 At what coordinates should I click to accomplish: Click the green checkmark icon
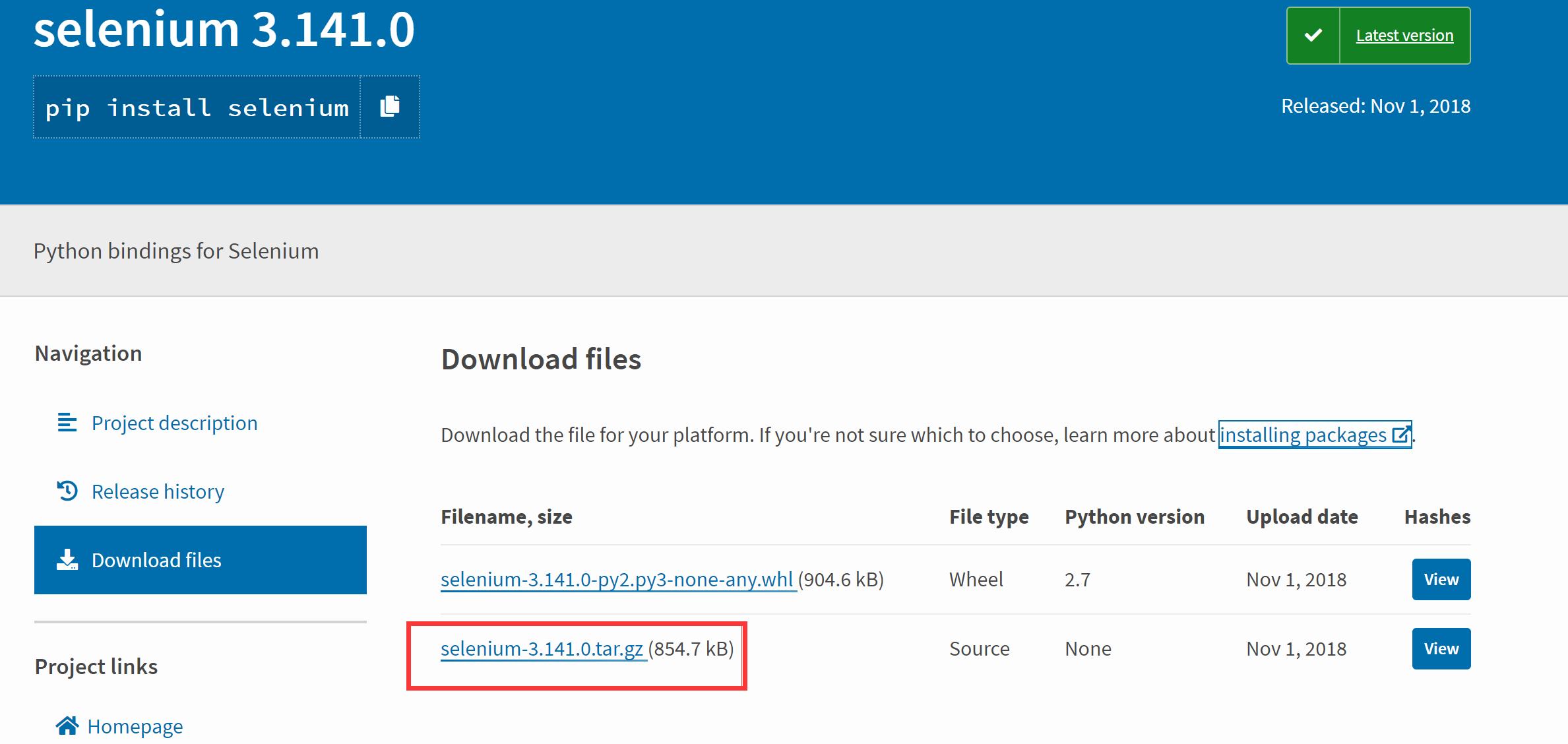click(x=1313, y=36)
